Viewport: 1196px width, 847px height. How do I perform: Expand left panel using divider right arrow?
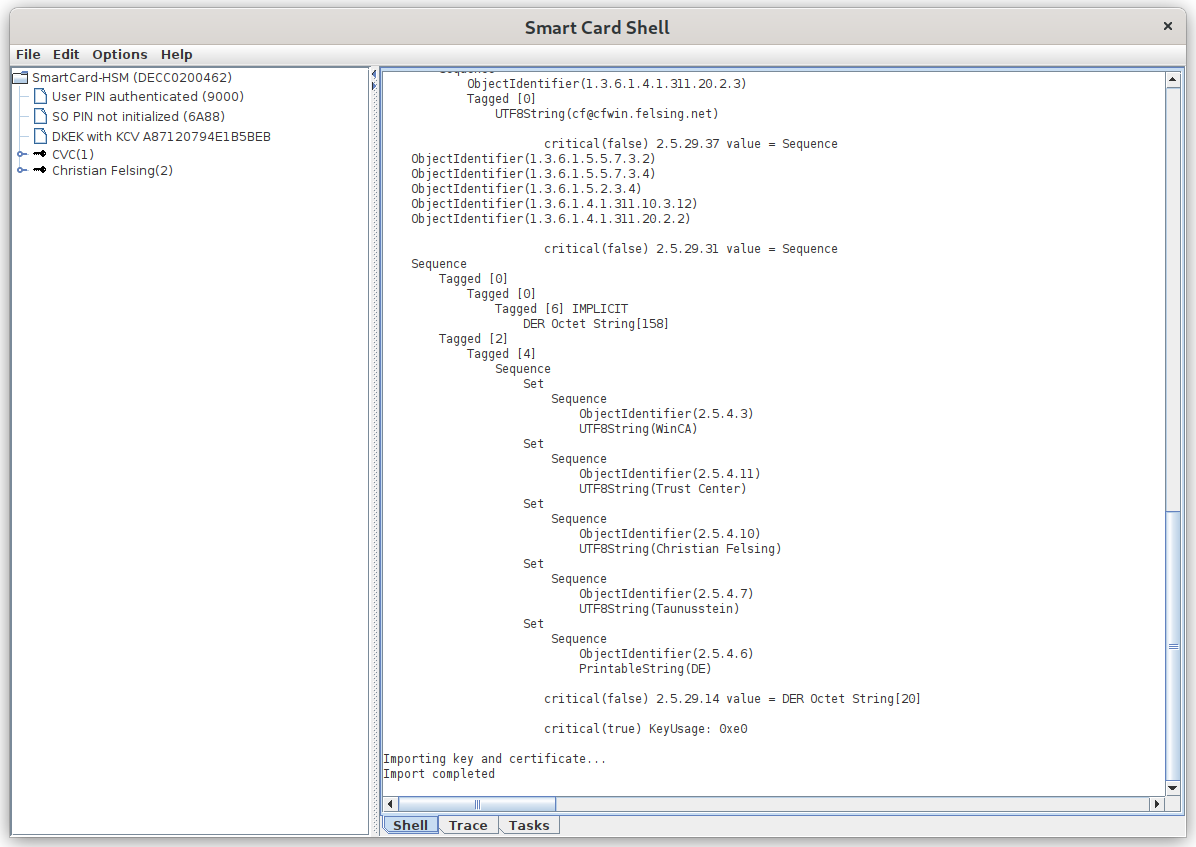click(x=374, y=86)
